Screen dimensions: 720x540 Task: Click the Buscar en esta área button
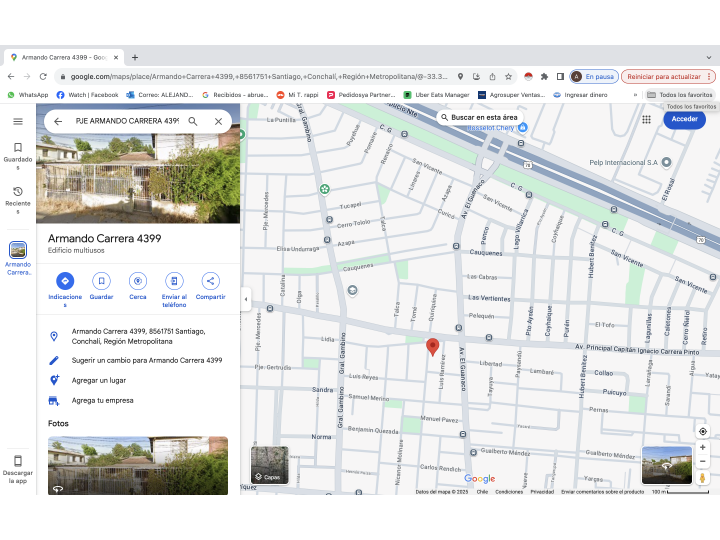478,118
